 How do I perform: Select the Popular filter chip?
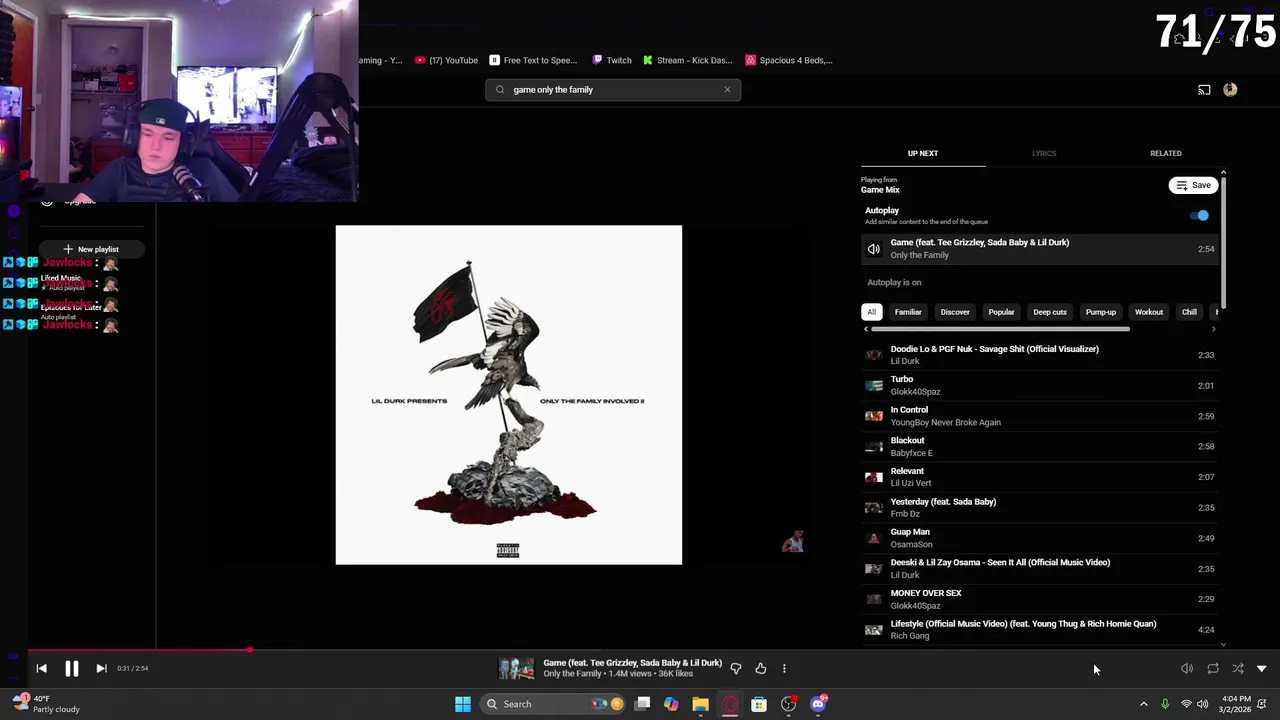pyautogui.click(x=1001, y=312)
